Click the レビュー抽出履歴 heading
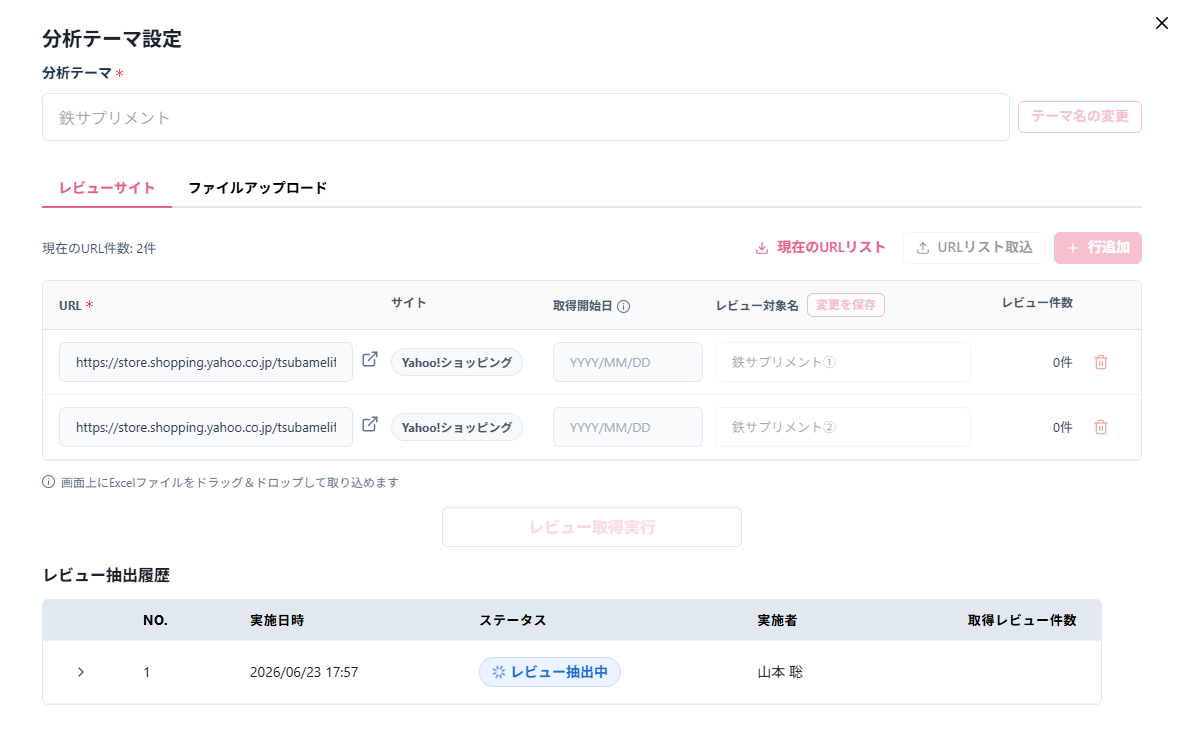This screenshot has width=1185, height=733. point(107,575)
